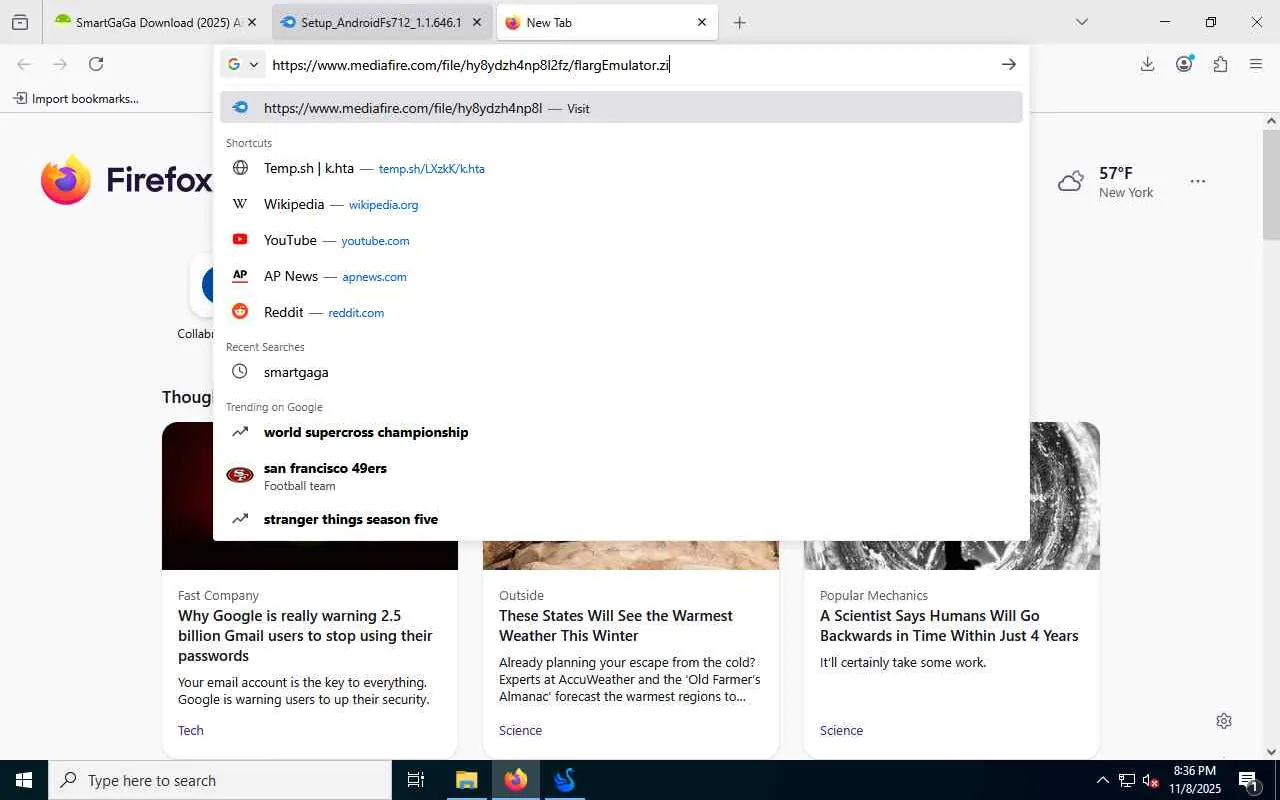Select the Temp.sh k.hta suggestion
This screenshot has height=800, width=1280.
pyautogui.click(x=621, y=168)
